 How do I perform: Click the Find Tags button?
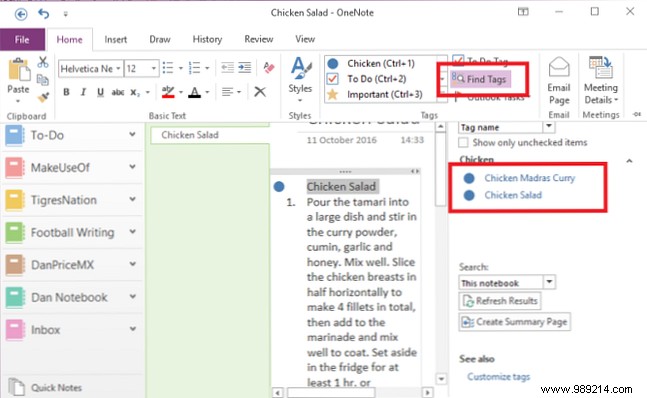tap(480, 79)
